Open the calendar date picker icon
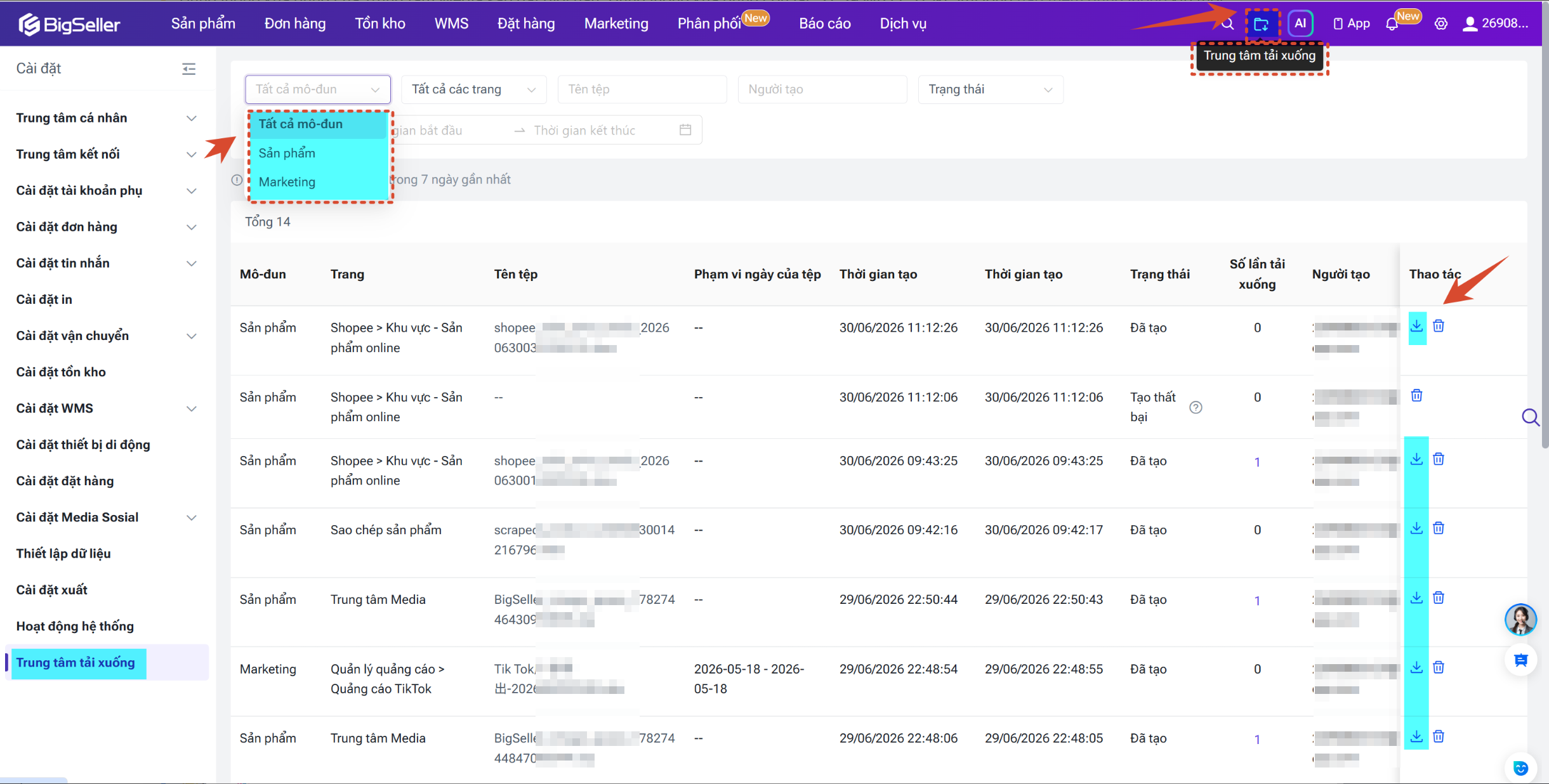1549x784 pixels. click(x=685, y=130)
